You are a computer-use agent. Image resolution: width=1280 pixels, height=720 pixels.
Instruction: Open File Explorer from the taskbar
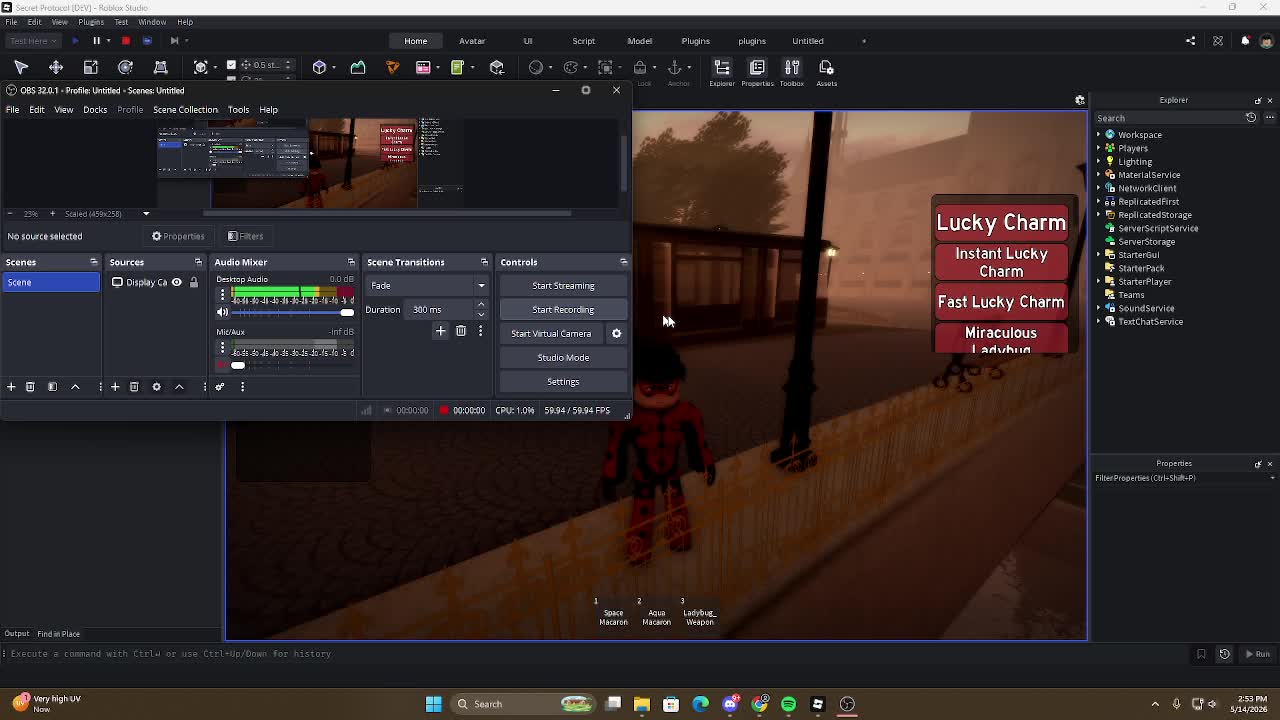(642, 704)
